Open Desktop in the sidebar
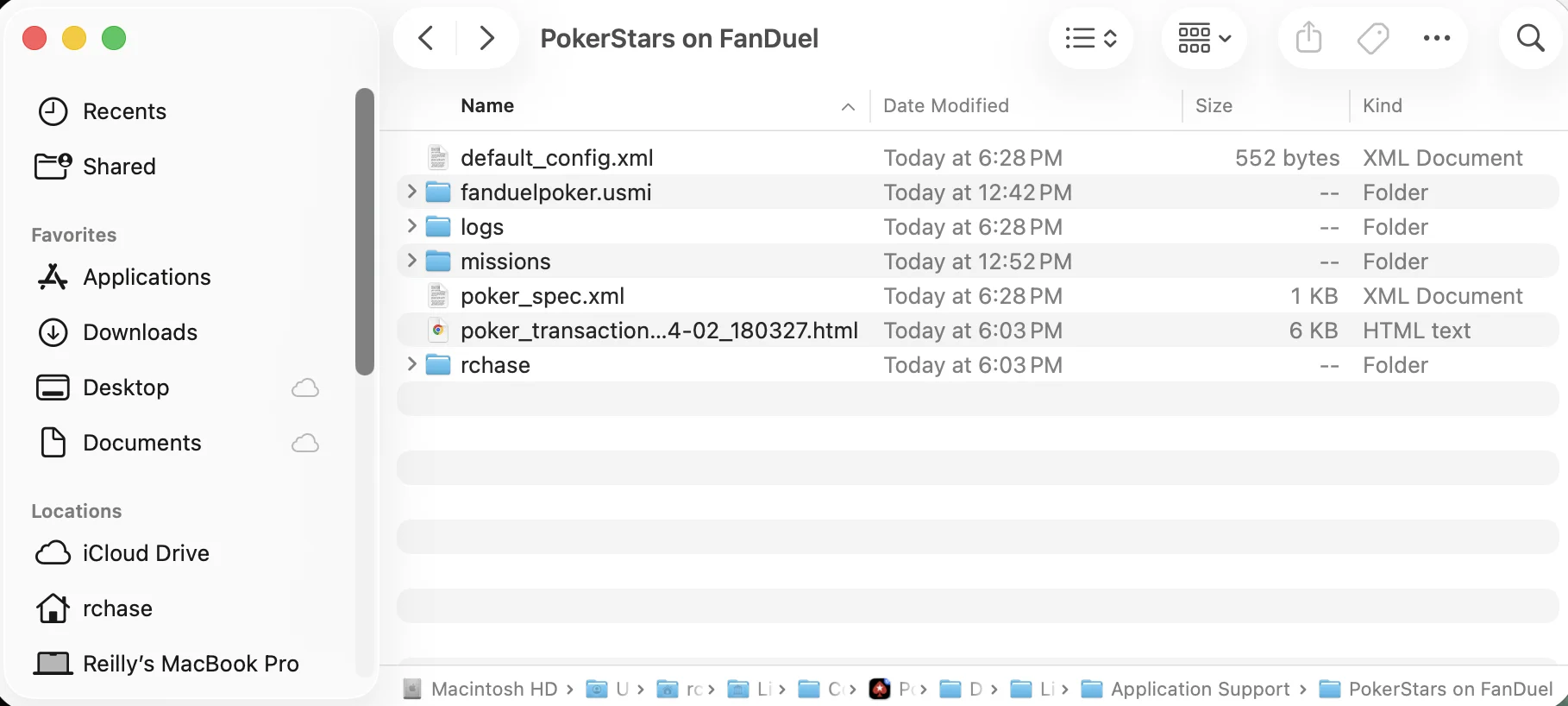The image size is (1568, 706). click(x=103, y=388)
